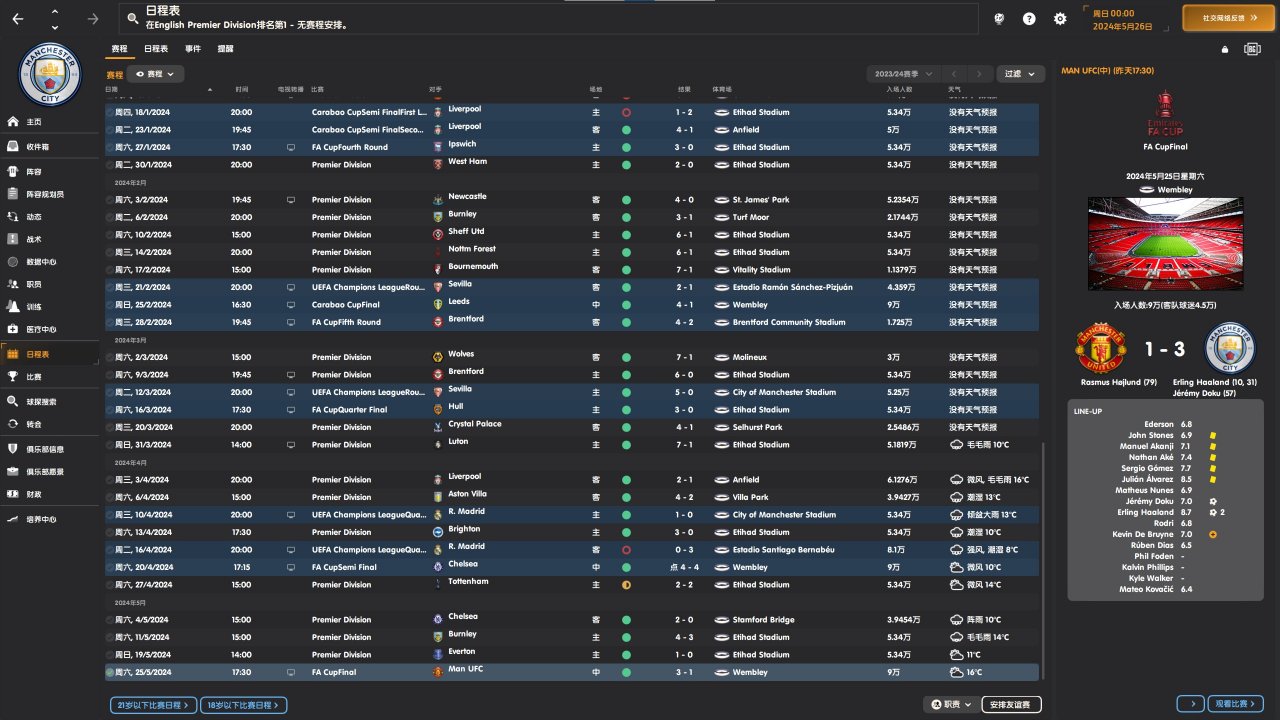Expand 18岁以下比赛日程 fixtures

coord(244,705)
